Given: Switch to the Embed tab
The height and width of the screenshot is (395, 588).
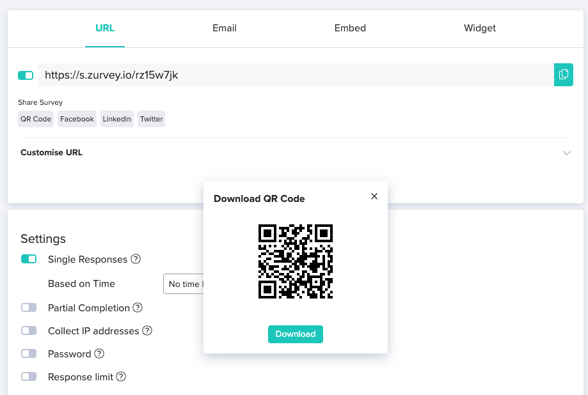Looking at the screenshot, I should coord(350,28).
